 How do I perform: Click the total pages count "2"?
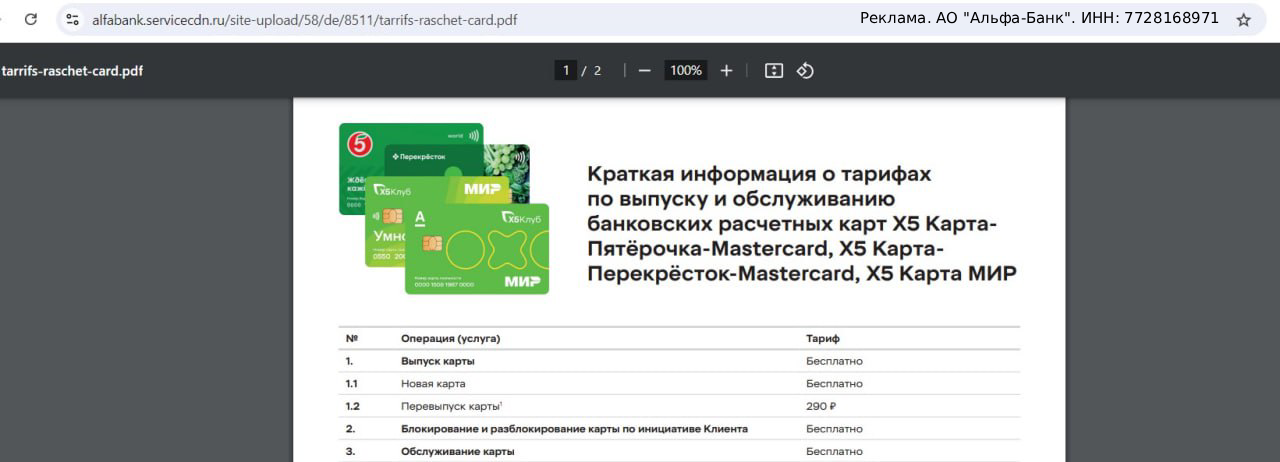(x=597, y=70)
